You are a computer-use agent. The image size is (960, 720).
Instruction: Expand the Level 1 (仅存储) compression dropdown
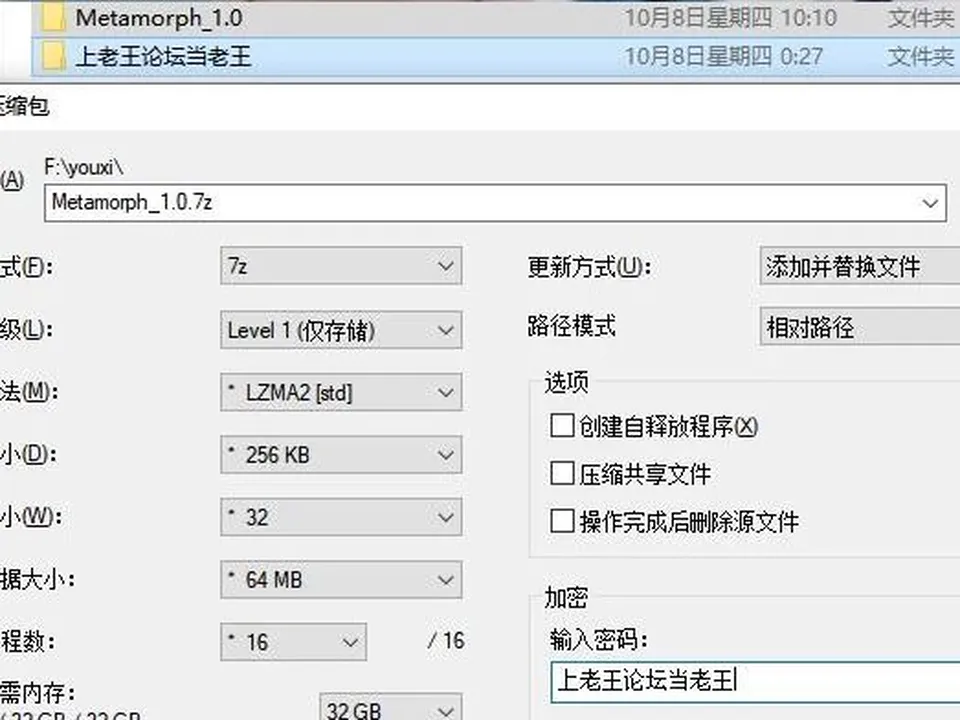click(341, 330)
